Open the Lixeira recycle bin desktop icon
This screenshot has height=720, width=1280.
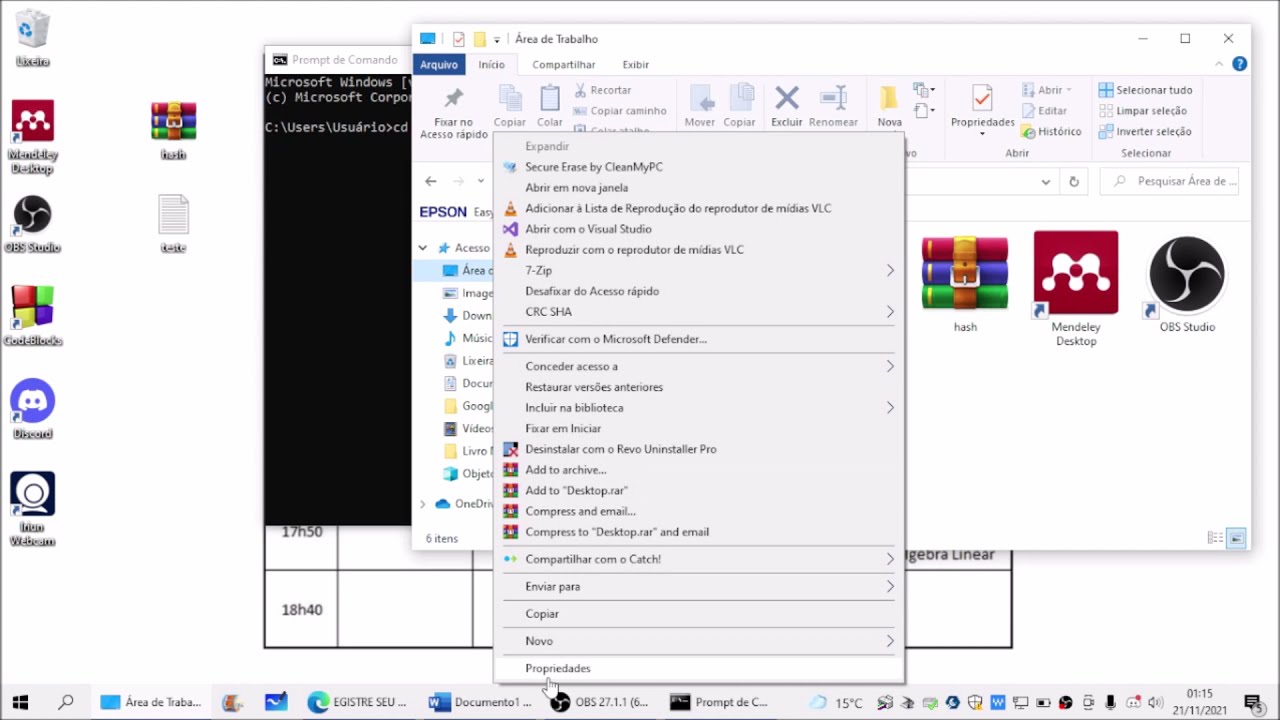click(x=32, y=38)
